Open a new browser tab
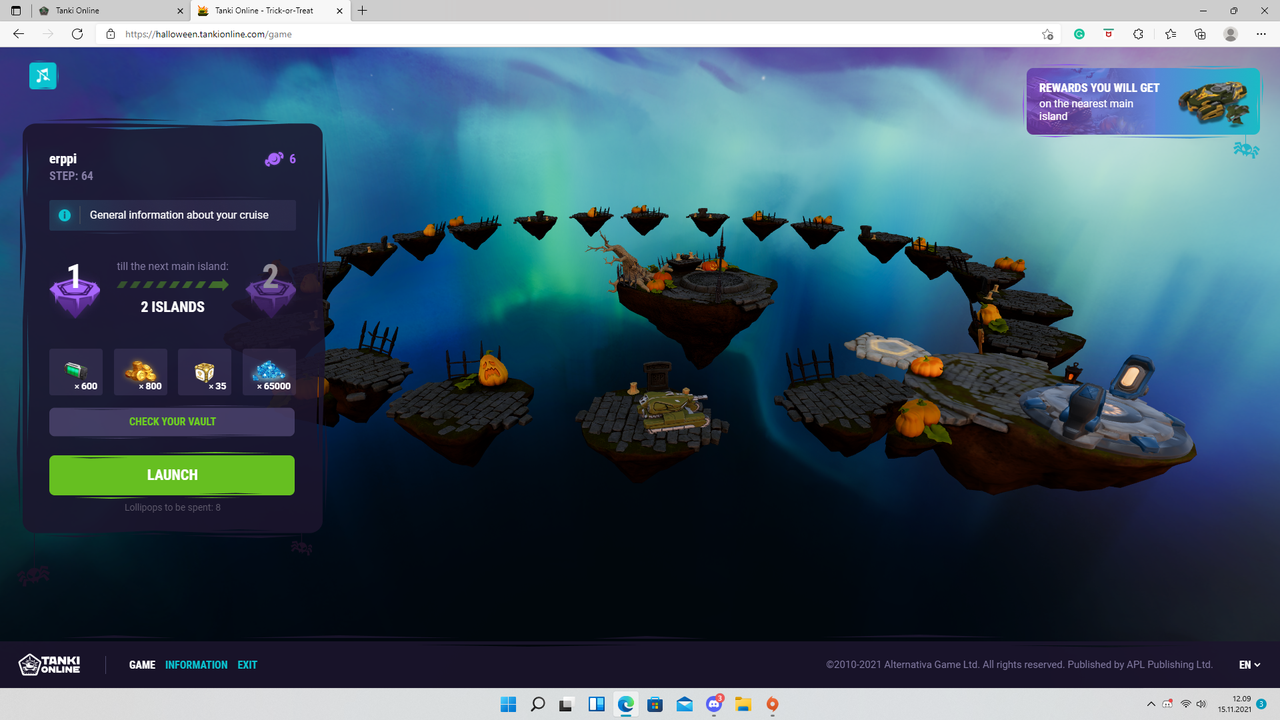 click(362, 11)
